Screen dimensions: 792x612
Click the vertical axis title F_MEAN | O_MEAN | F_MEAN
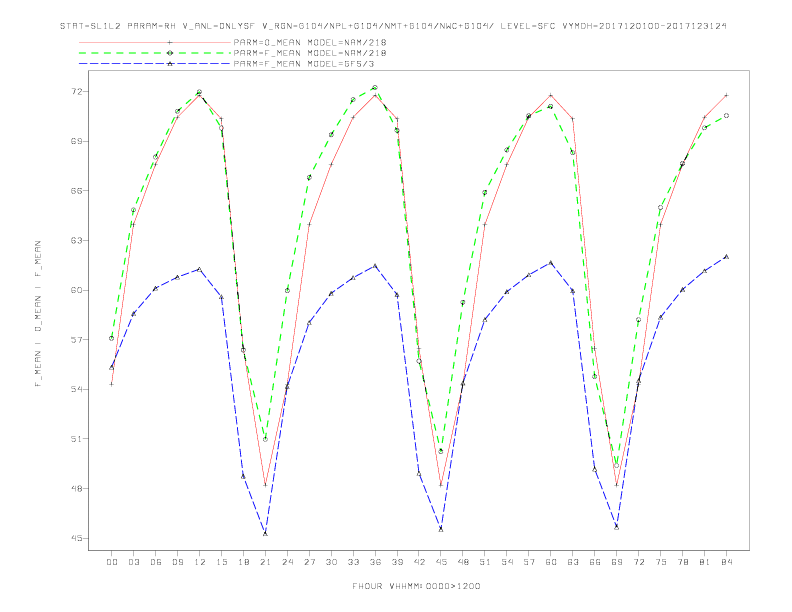[x=38, y=314]
